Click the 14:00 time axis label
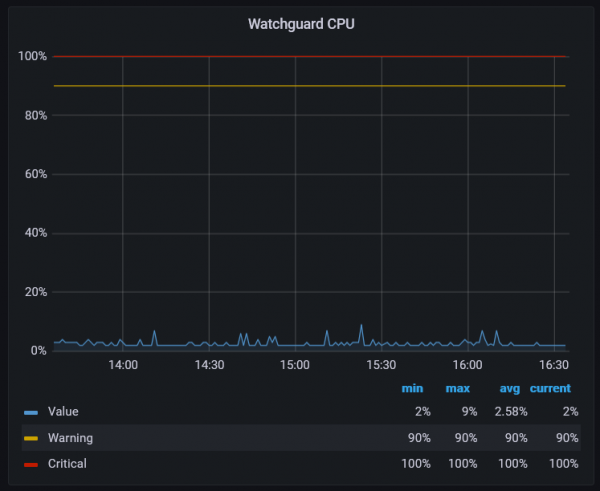Screen dimensions: 600x491 (122, 366)
